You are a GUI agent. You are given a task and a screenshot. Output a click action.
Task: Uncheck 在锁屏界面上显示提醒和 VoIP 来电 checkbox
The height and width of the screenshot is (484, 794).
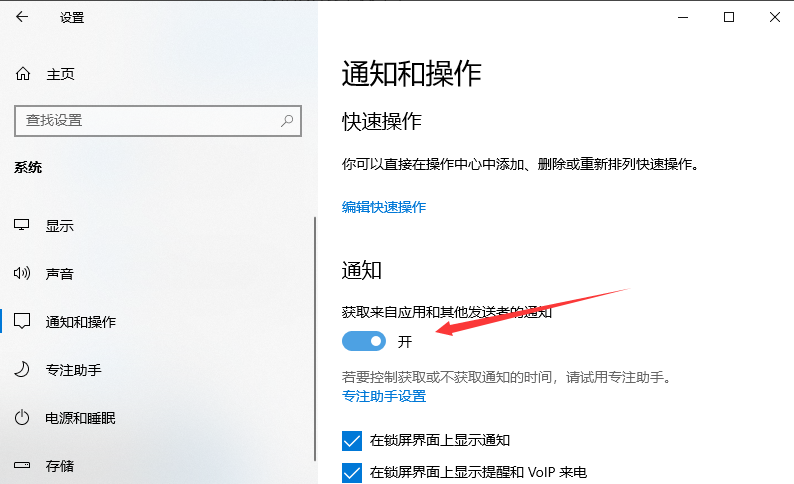[352, 471]
